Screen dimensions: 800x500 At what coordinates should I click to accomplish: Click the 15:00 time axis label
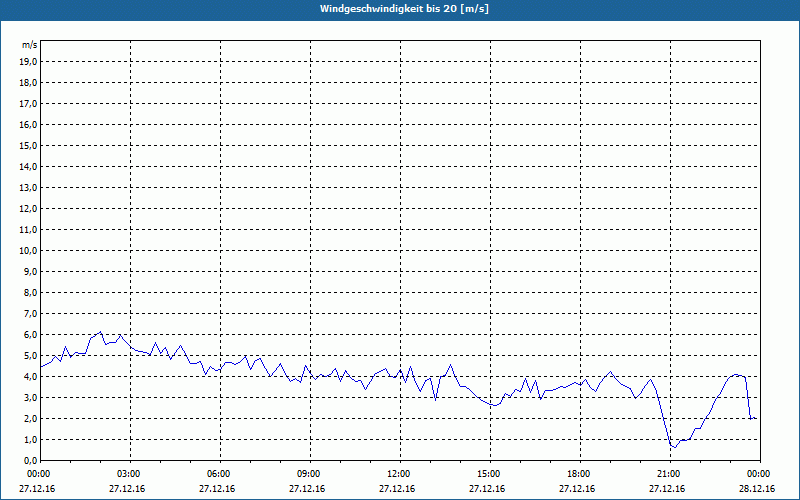[x=488, y=473]
